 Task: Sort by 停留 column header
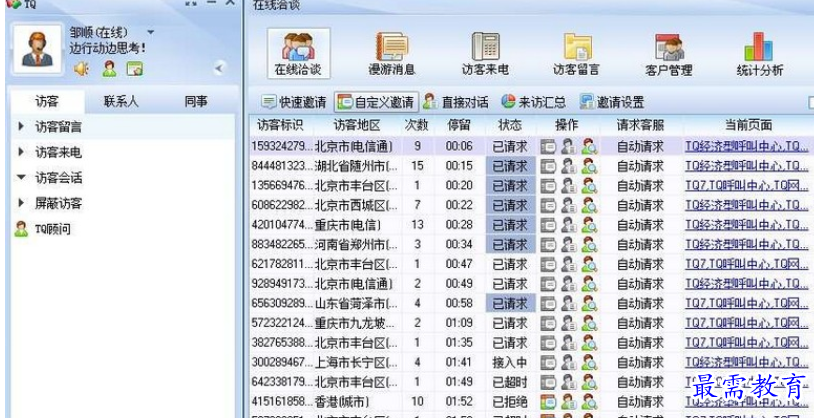point(459,125)
